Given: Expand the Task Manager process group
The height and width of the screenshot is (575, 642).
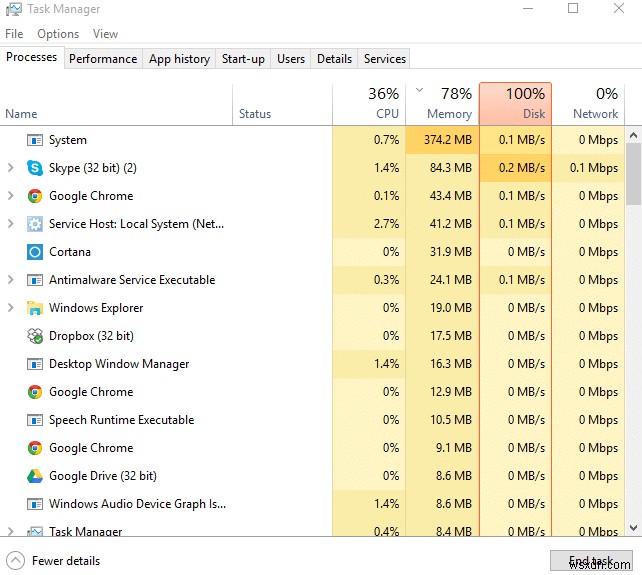Looking at the screenshot, I should 11,531.
